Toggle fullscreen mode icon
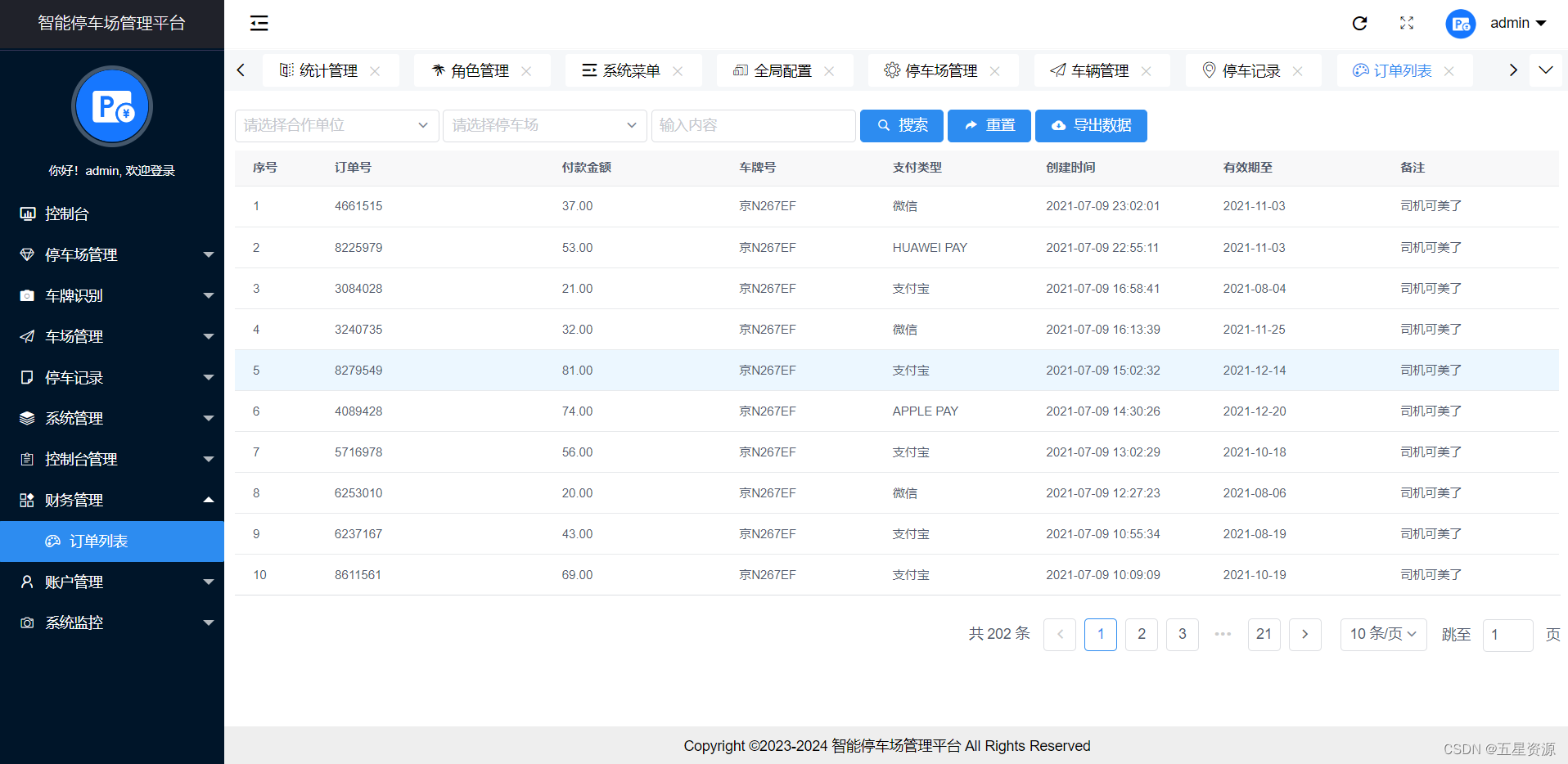The height and width of the screenshot is (764, 1568). [1407, 23]
